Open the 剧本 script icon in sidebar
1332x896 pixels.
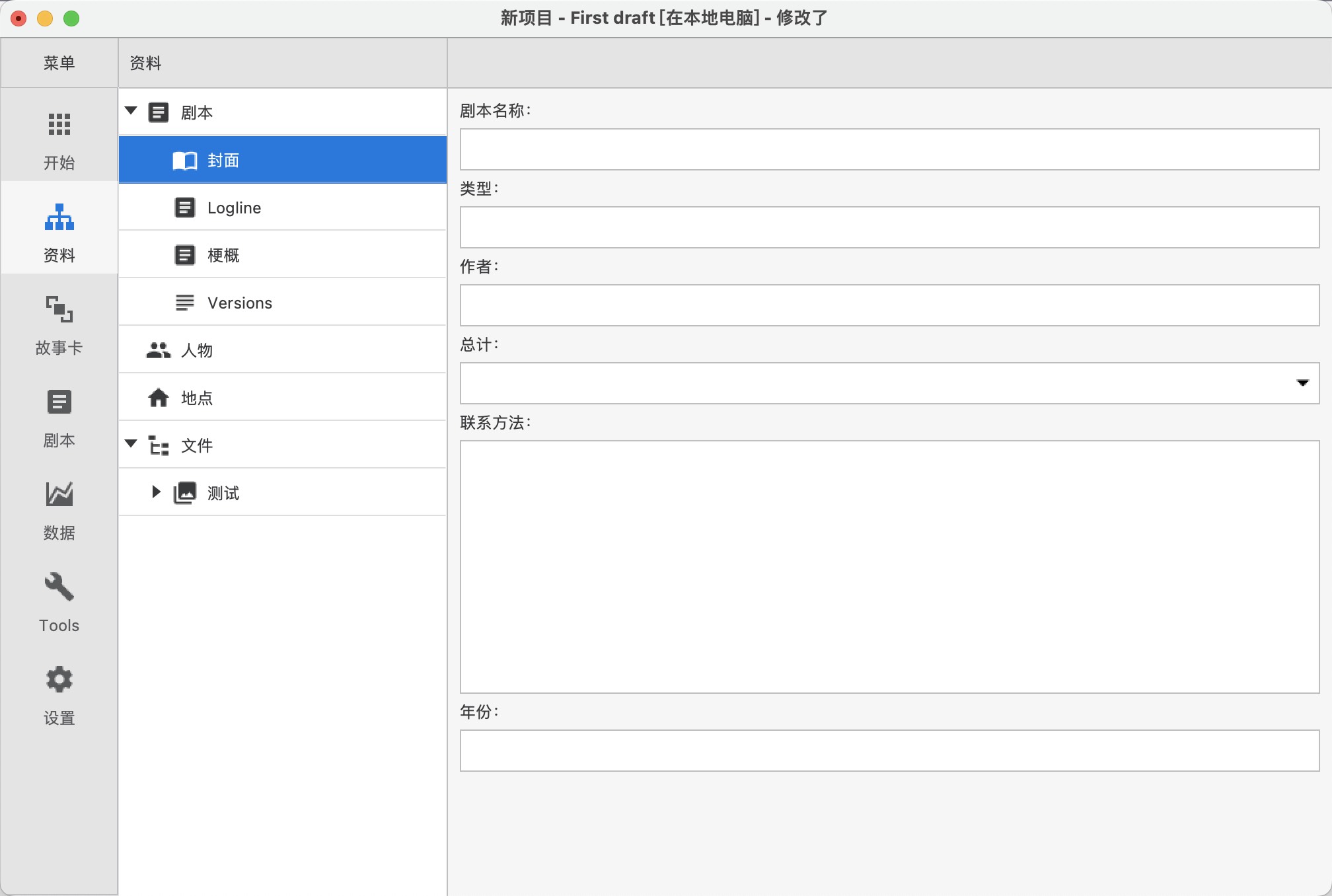(59, 402)
